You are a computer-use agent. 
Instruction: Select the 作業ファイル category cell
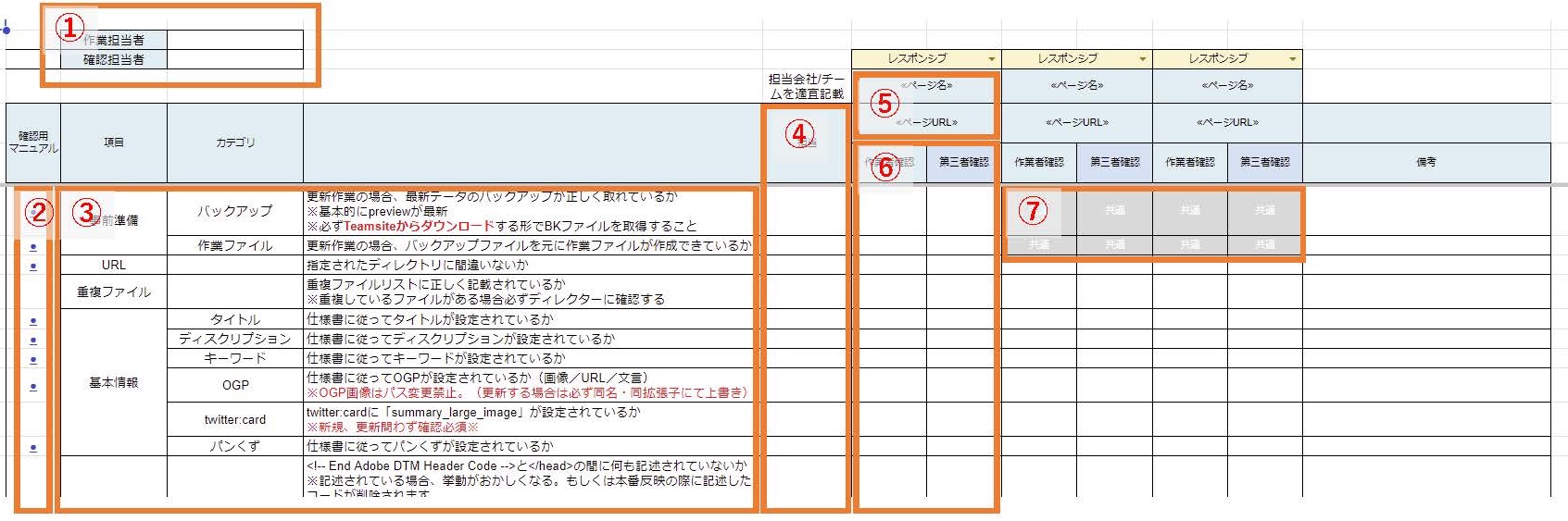(235, 245)
